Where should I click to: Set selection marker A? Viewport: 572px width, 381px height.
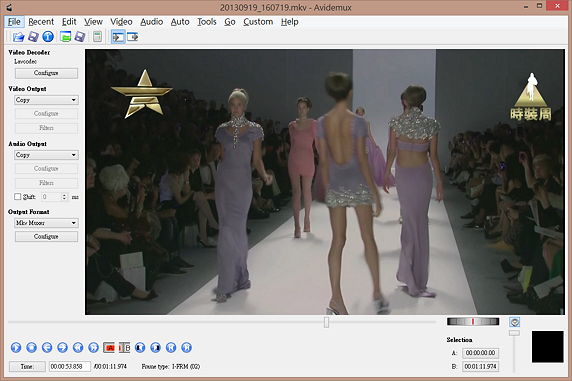tap(109, 347)
